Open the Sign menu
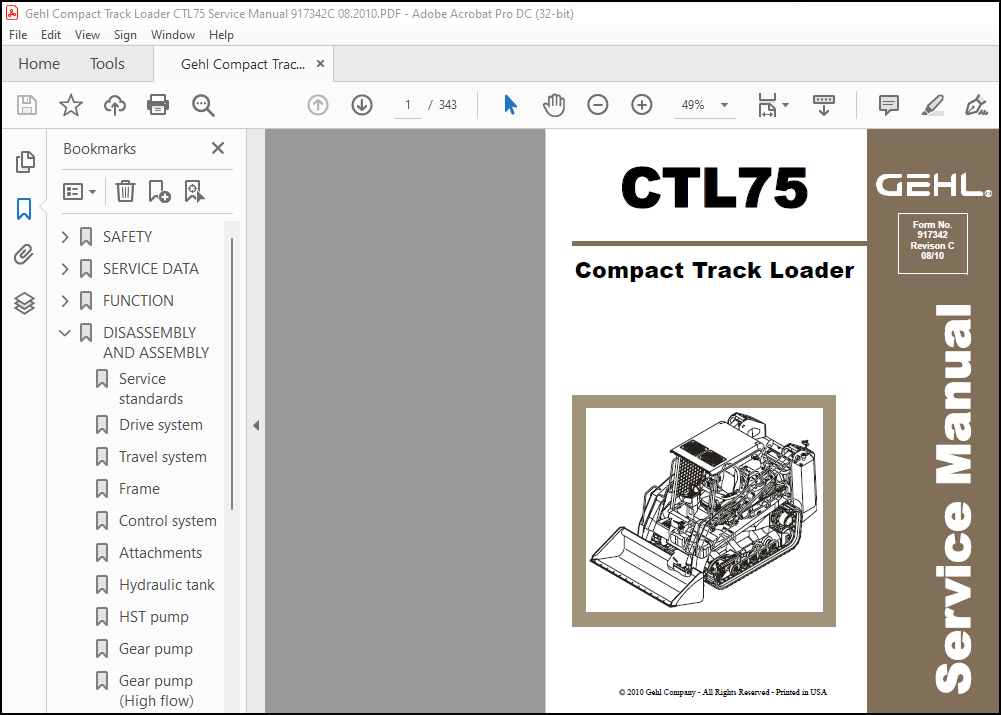Image resolution: width=1001 pixels, height=715 pixels. pyautogui.click(x=125, y=34)
